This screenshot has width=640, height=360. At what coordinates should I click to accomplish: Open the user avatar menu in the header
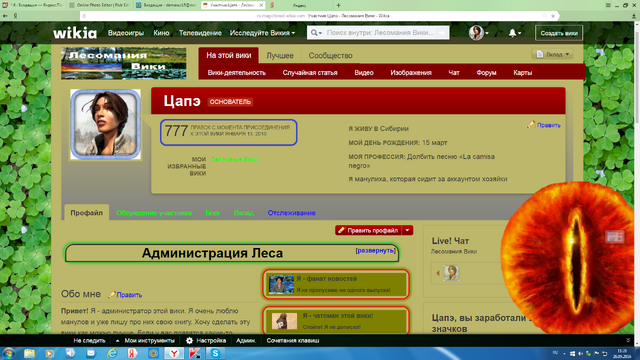coord(478,33)
